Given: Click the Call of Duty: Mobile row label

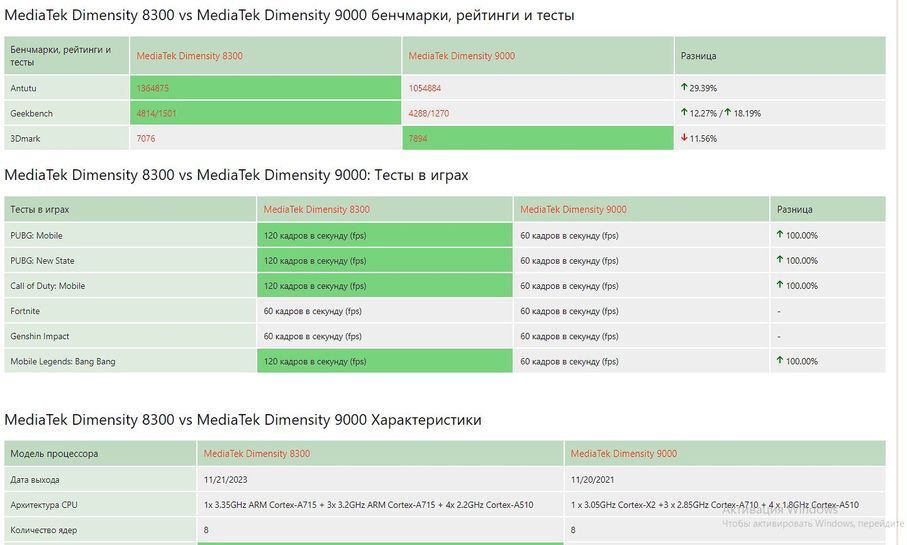Looking at the screenshot, I should [x=47, y=286].
